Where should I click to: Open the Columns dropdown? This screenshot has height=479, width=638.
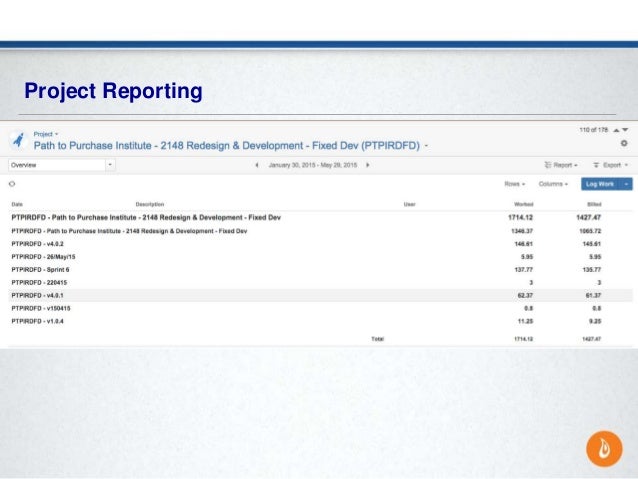click(553, 184)
